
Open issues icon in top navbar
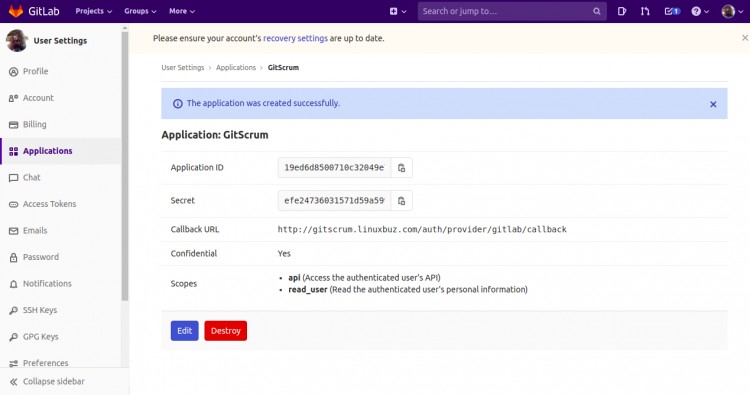point(622,11)
